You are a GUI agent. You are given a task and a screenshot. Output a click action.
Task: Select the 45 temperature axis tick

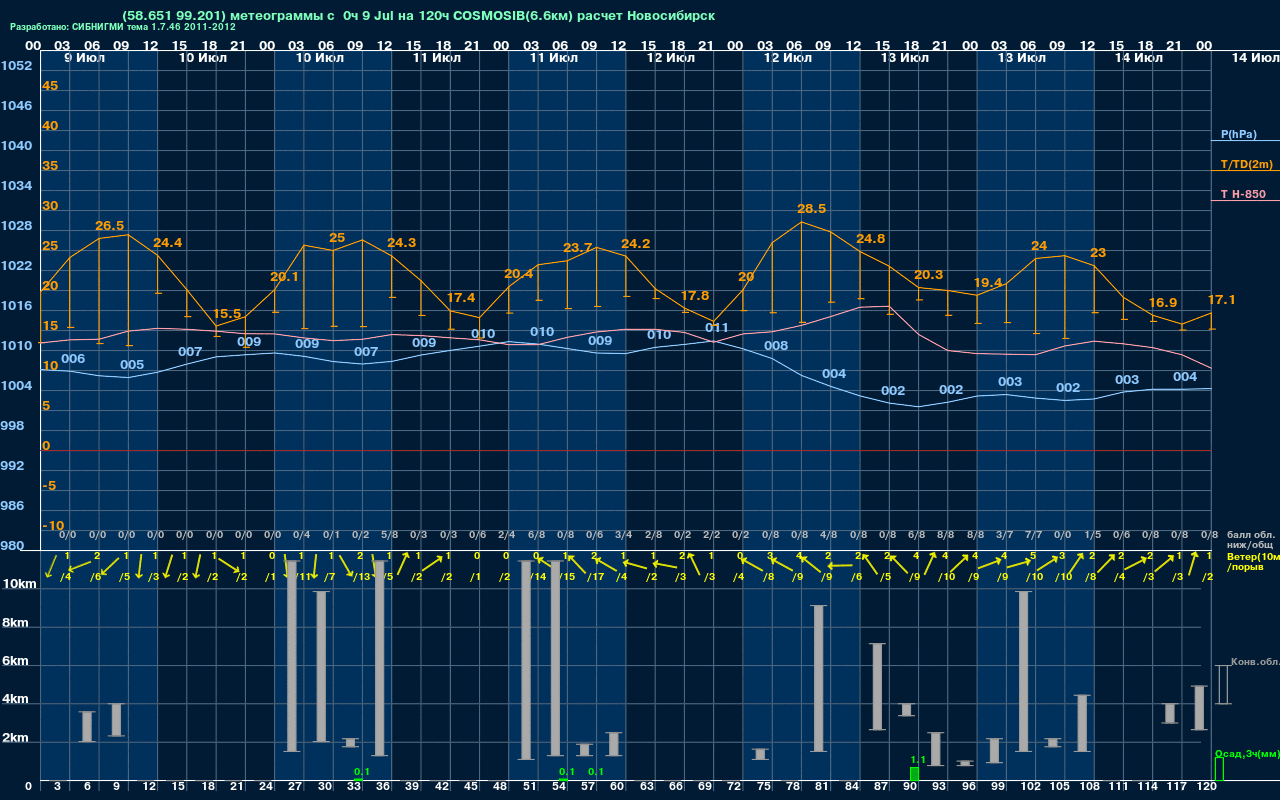pyautogui.click(x=50, y=86)
